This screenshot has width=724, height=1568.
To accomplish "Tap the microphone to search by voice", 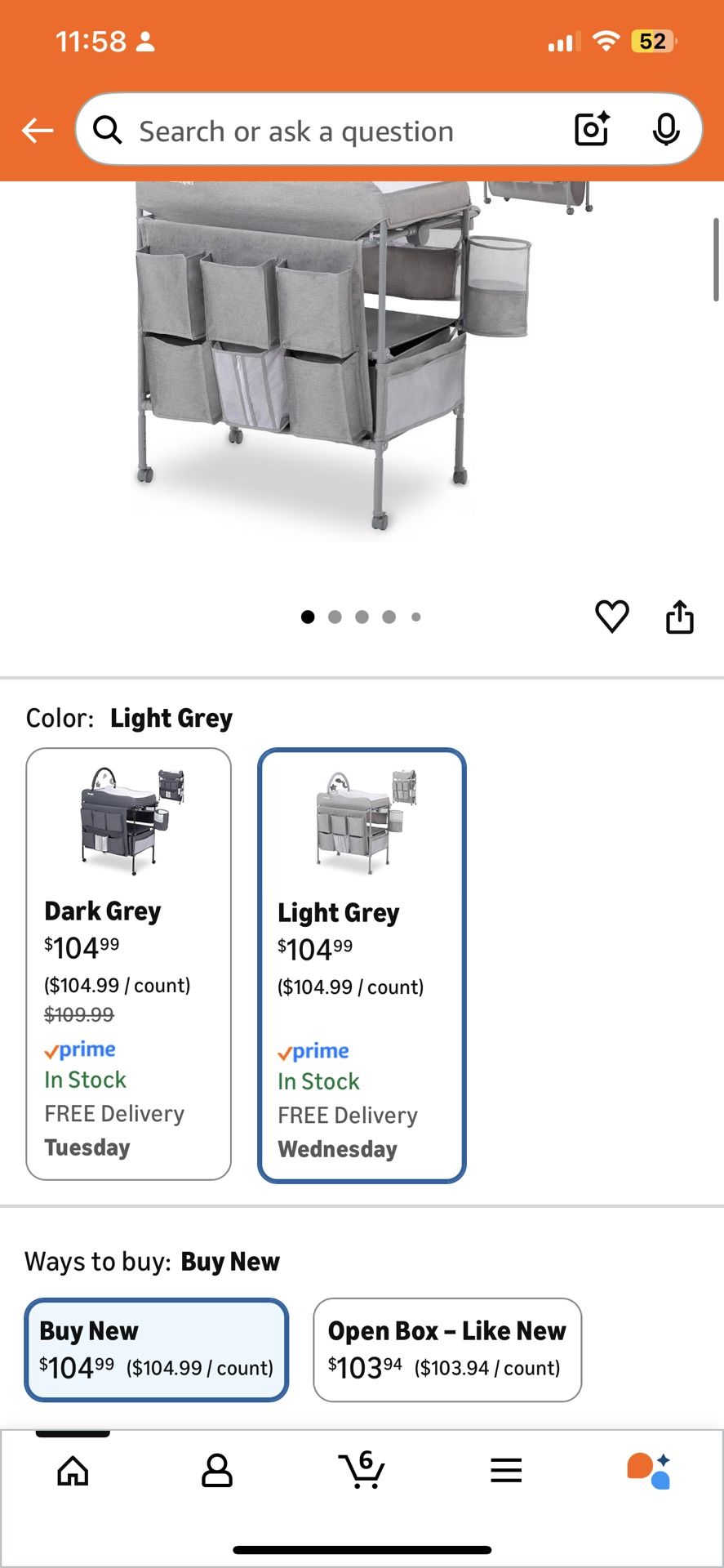I will point(667,129).
